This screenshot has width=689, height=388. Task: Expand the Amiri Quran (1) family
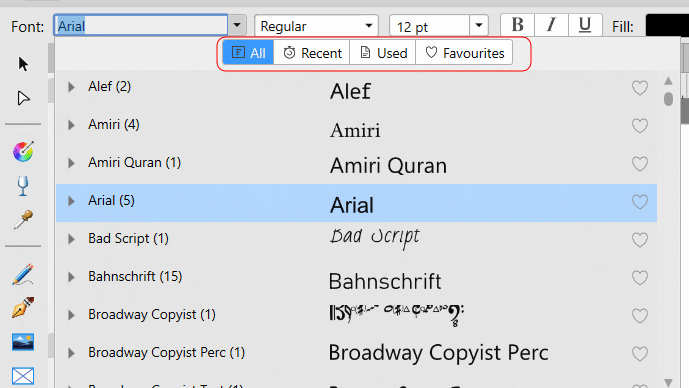pyautogui.click(x=71, y=163)
